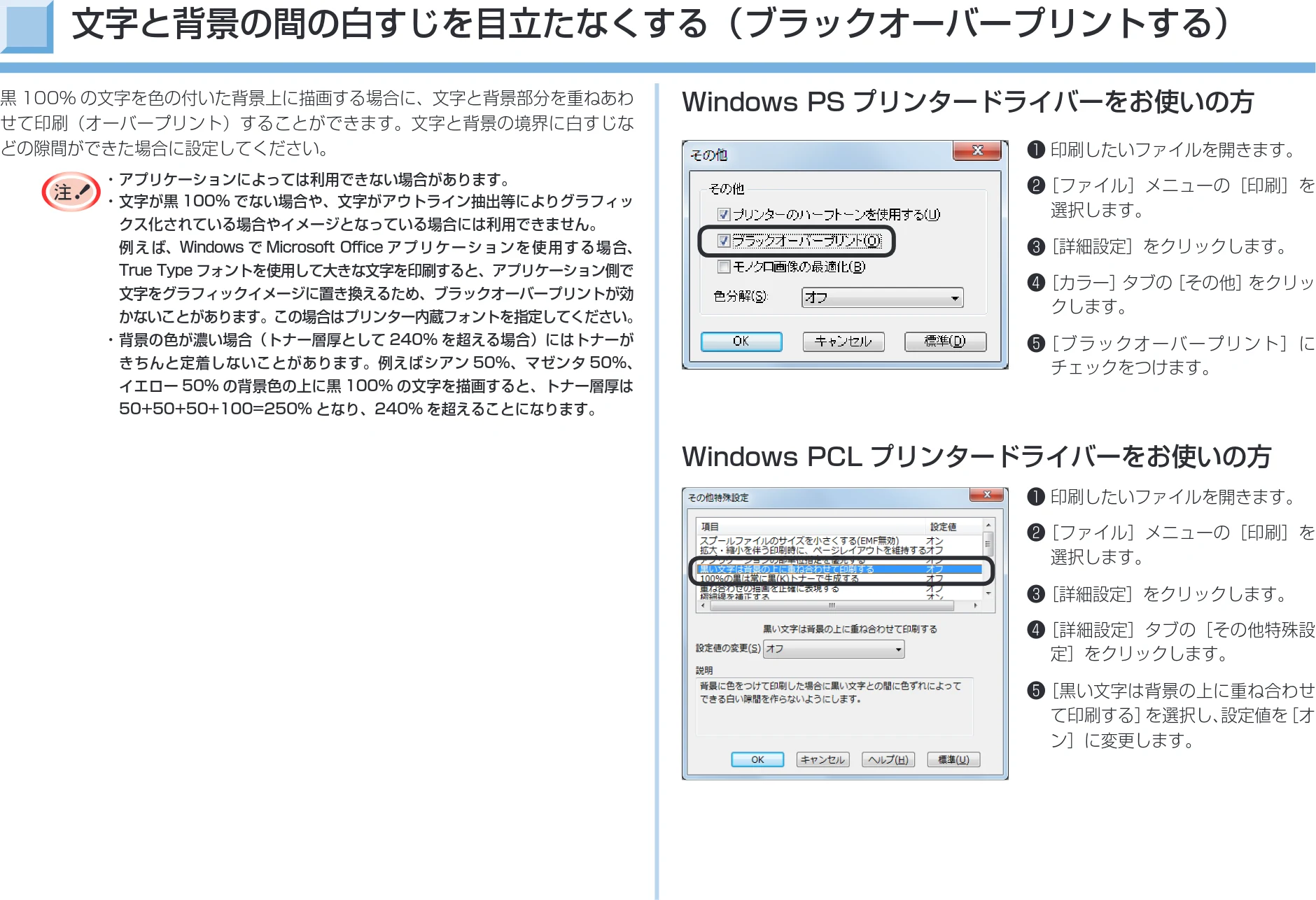Click the list's vertical scrollbar up arrow
Viewport: 1316px width, 900px height.
tap(988, 525)
